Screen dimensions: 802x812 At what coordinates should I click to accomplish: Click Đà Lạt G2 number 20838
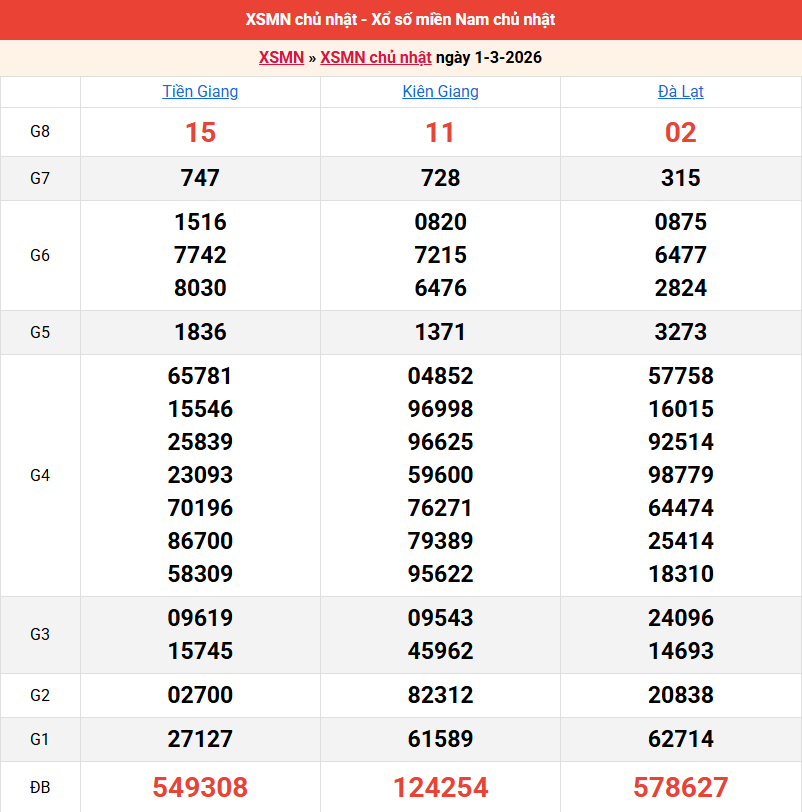[x=680, y=695]
